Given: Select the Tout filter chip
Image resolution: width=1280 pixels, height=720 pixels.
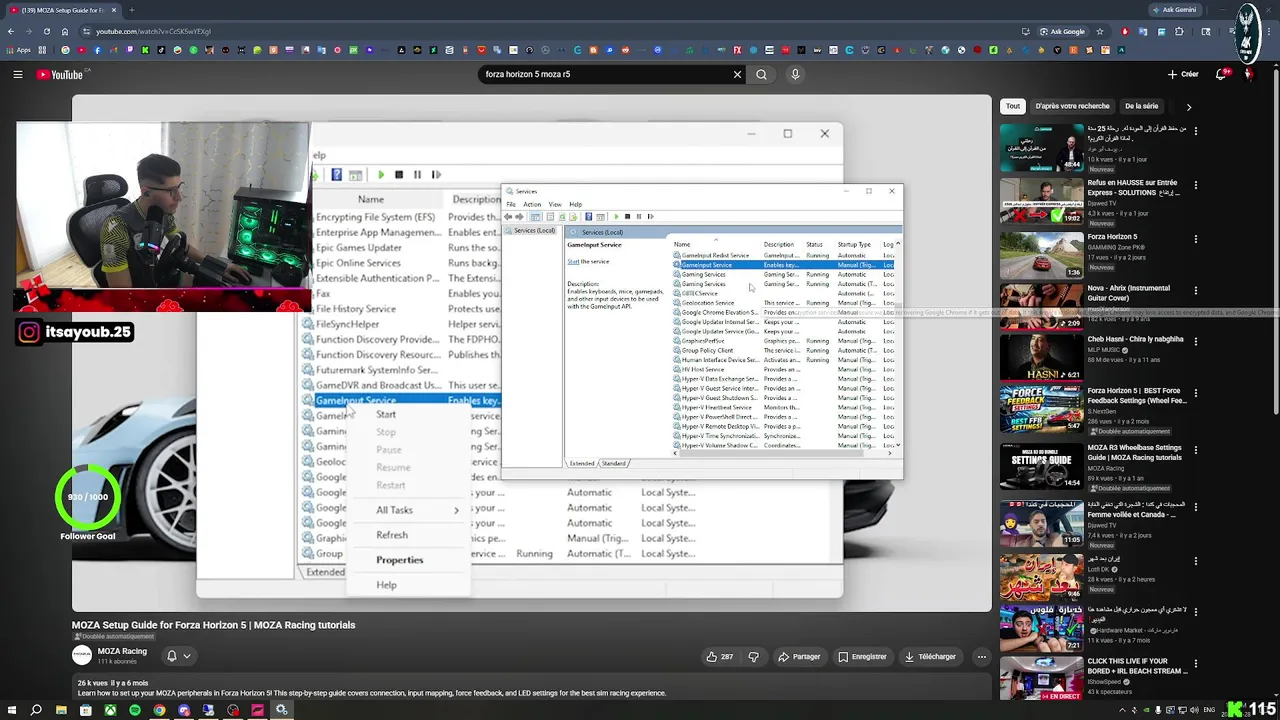Looking at the screenshot, I should point(1013,106).
